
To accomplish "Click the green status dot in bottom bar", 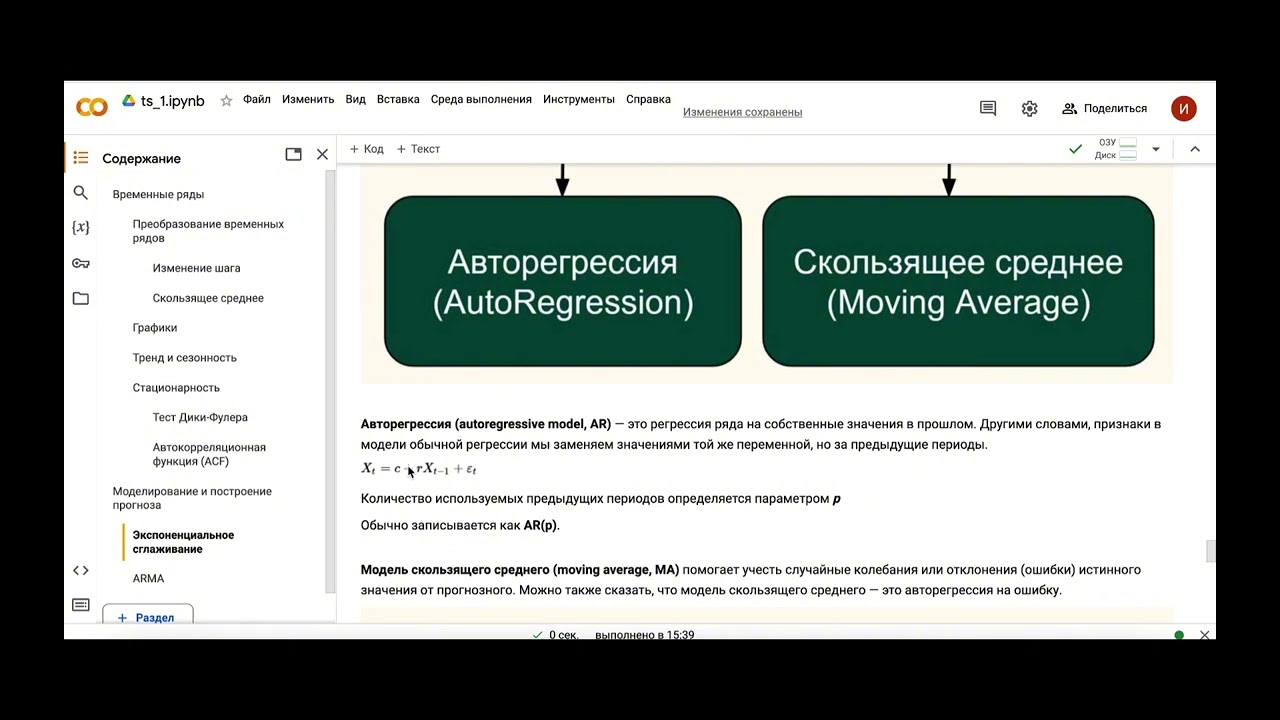I will coord(1179,635).
